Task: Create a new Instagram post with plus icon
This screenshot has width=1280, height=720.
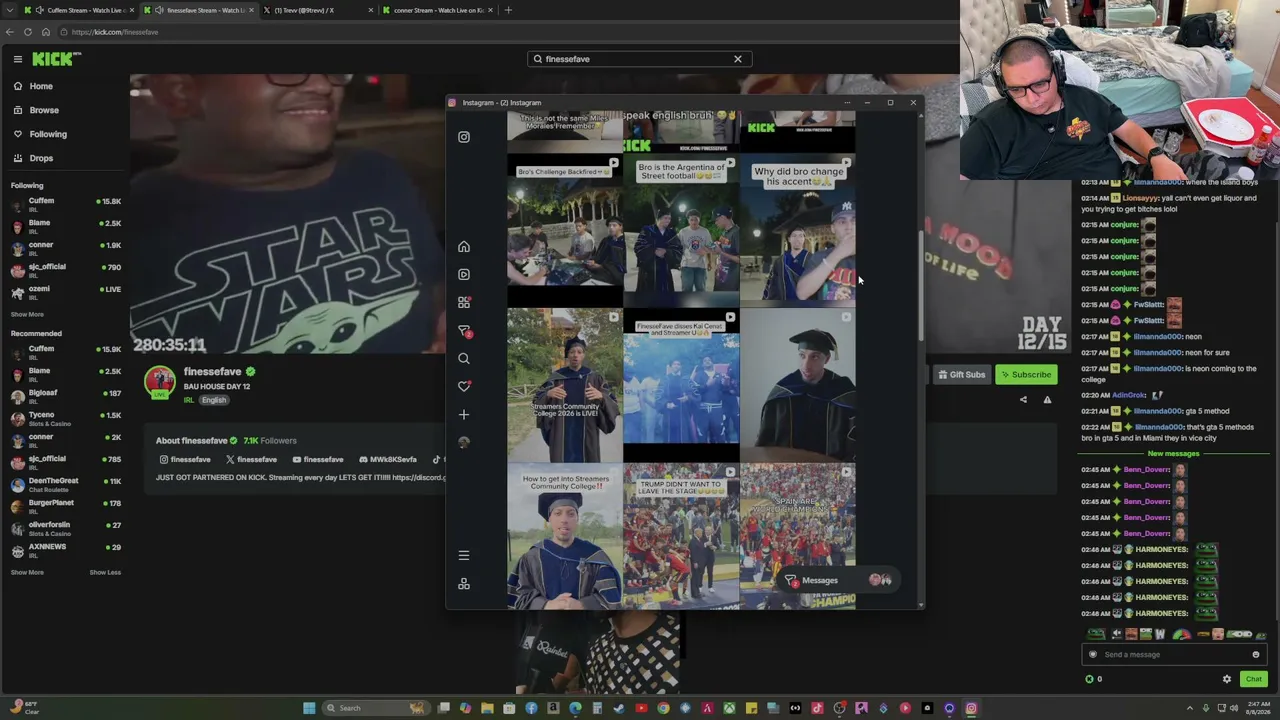Action: pyautogui.click(x=464, y=414)
